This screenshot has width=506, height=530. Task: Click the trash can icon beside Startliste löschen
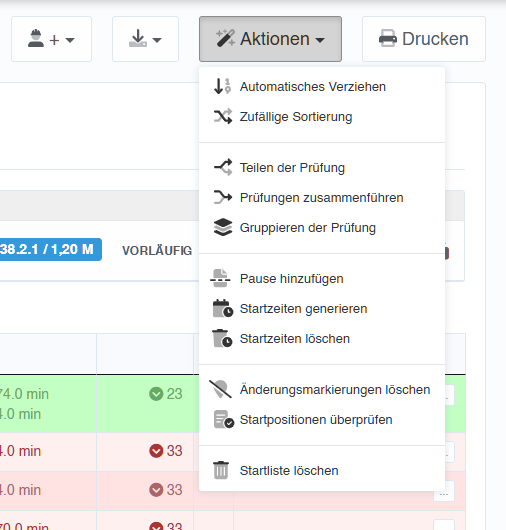(x=221, y=470)
